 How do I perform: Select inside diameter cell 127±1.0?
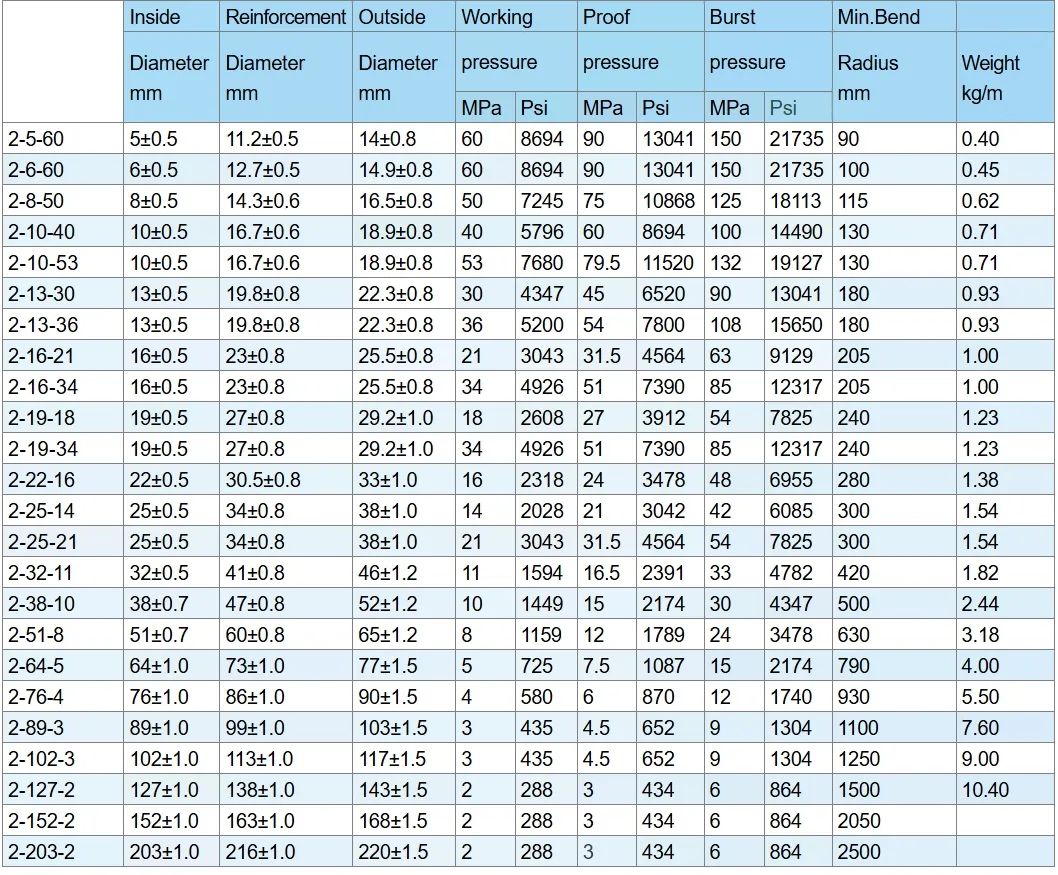click(164, 790)
